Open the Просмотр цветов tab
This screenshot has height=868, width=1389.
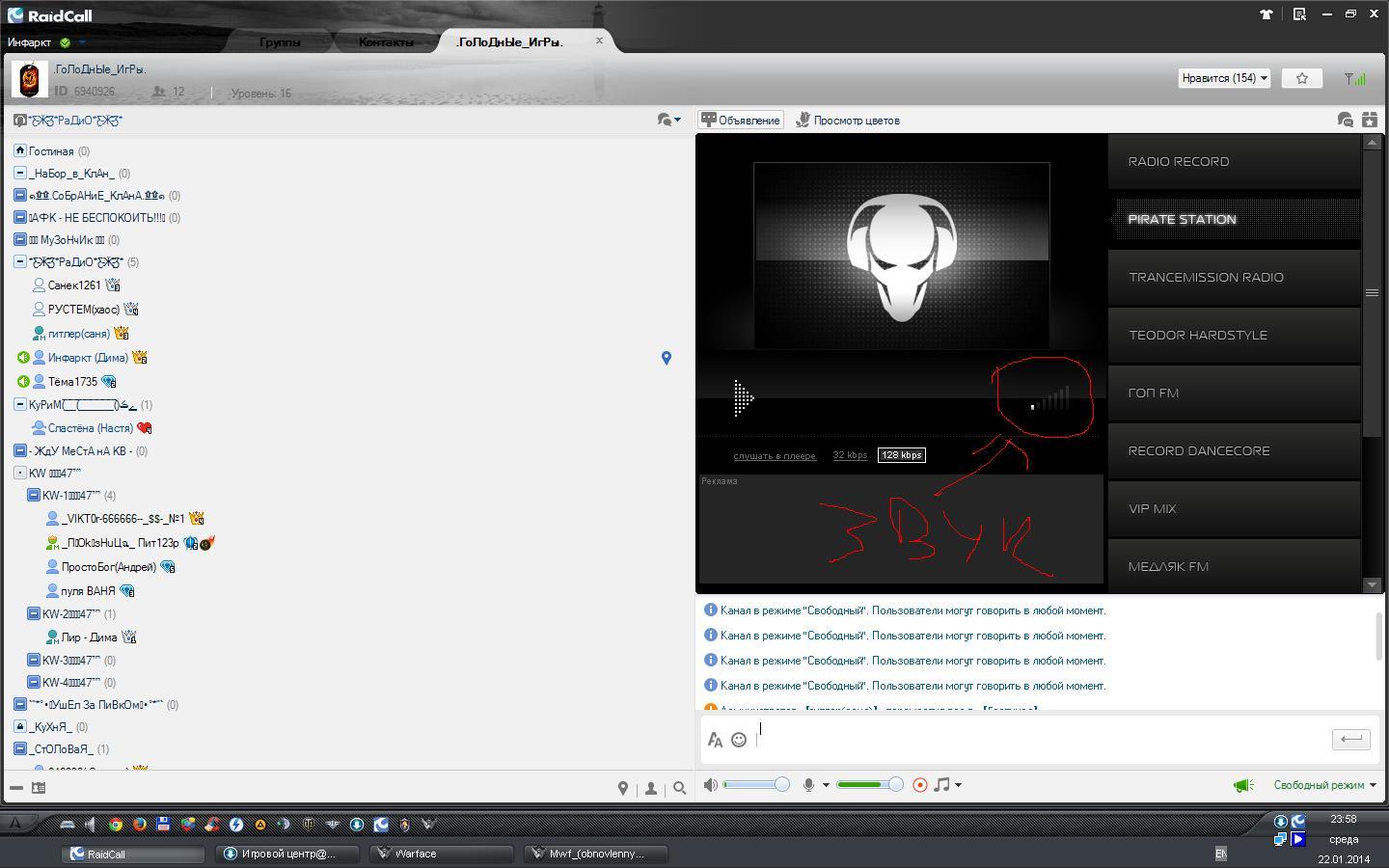pos(847,120)
